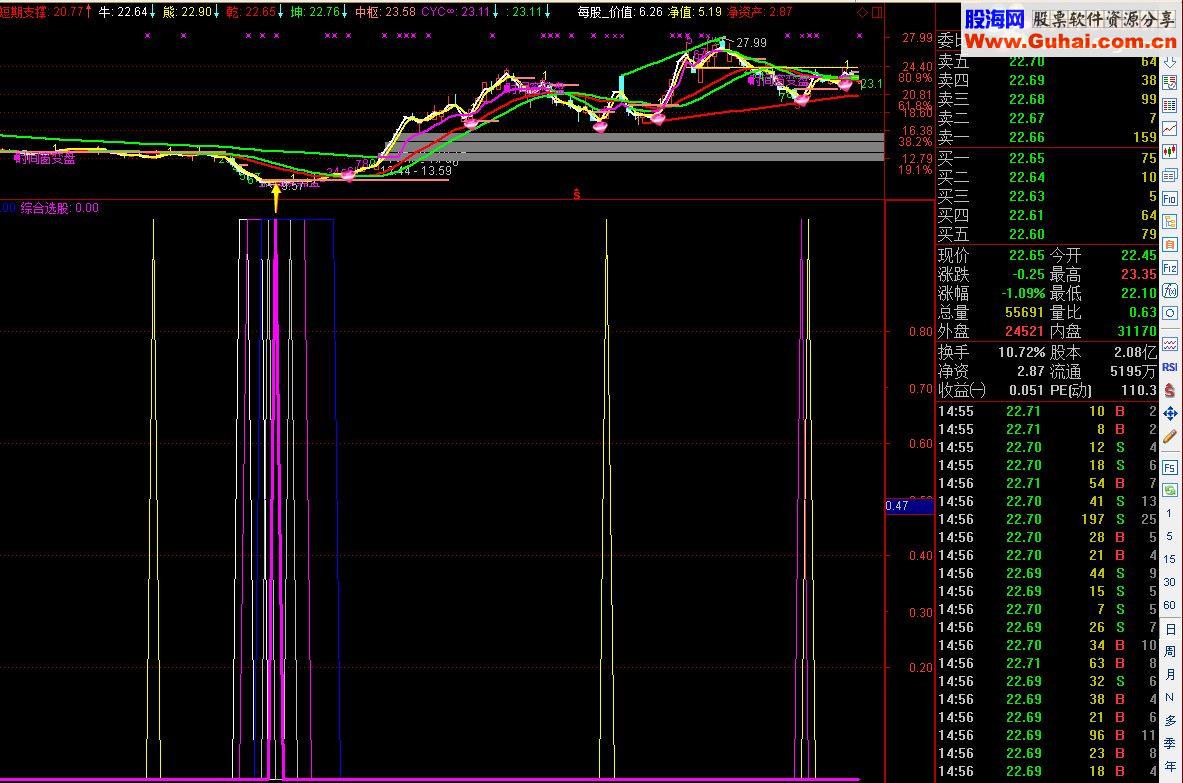This screenshot has width=1183, height=783.
Task: Click the blue four-way move arrows icon
Action: (1169, 413)
